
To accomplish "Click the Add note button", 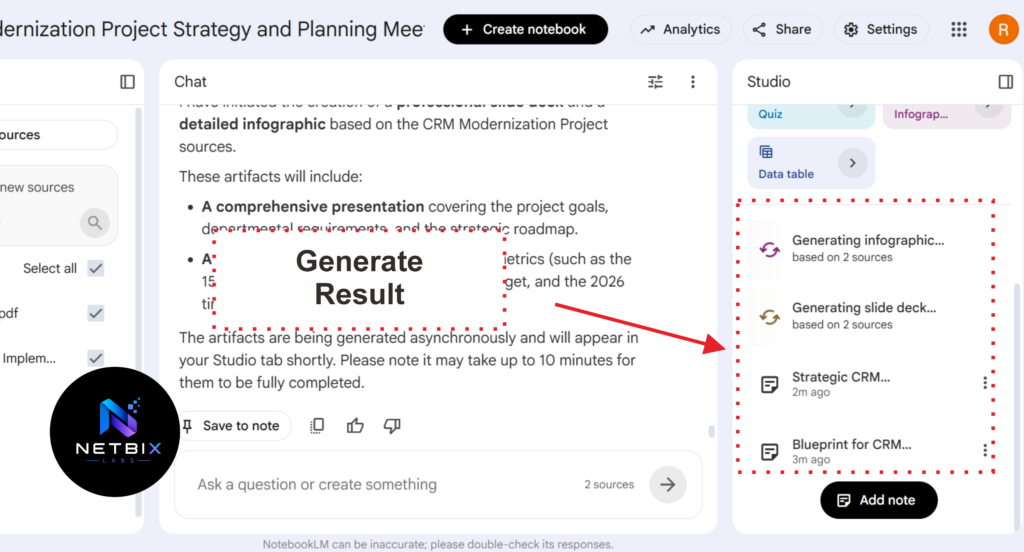I will coord(879,500).
